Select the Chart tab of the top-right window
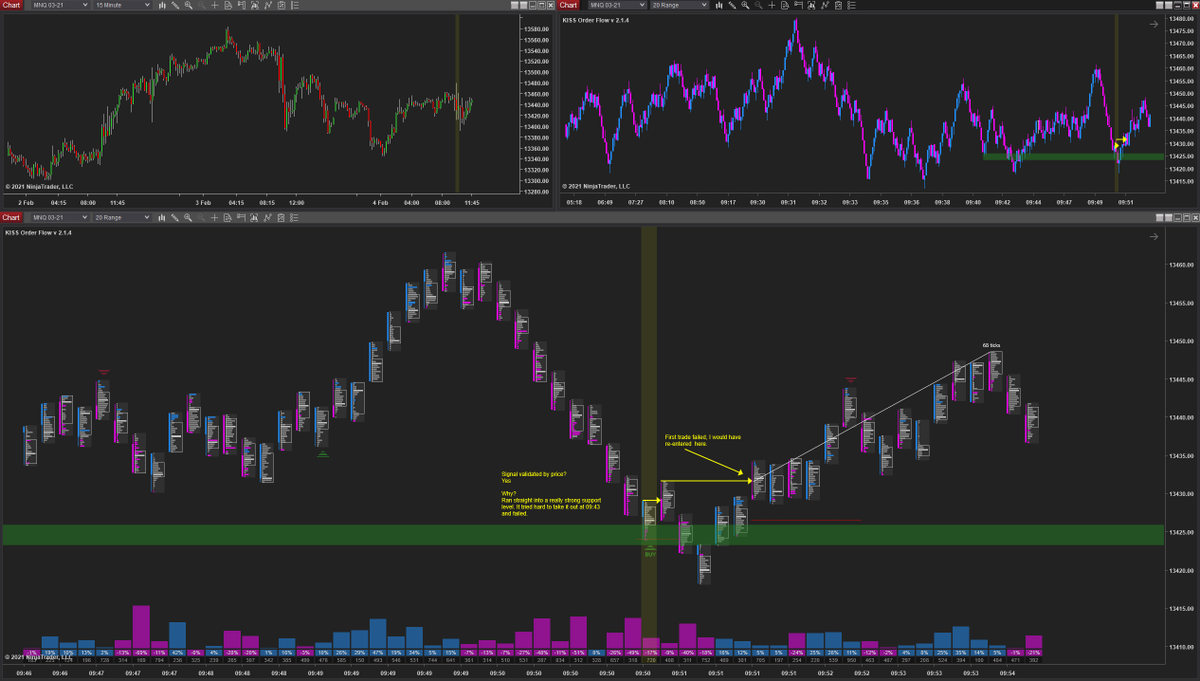1200x681 pixels. click(x=568, y=5)
